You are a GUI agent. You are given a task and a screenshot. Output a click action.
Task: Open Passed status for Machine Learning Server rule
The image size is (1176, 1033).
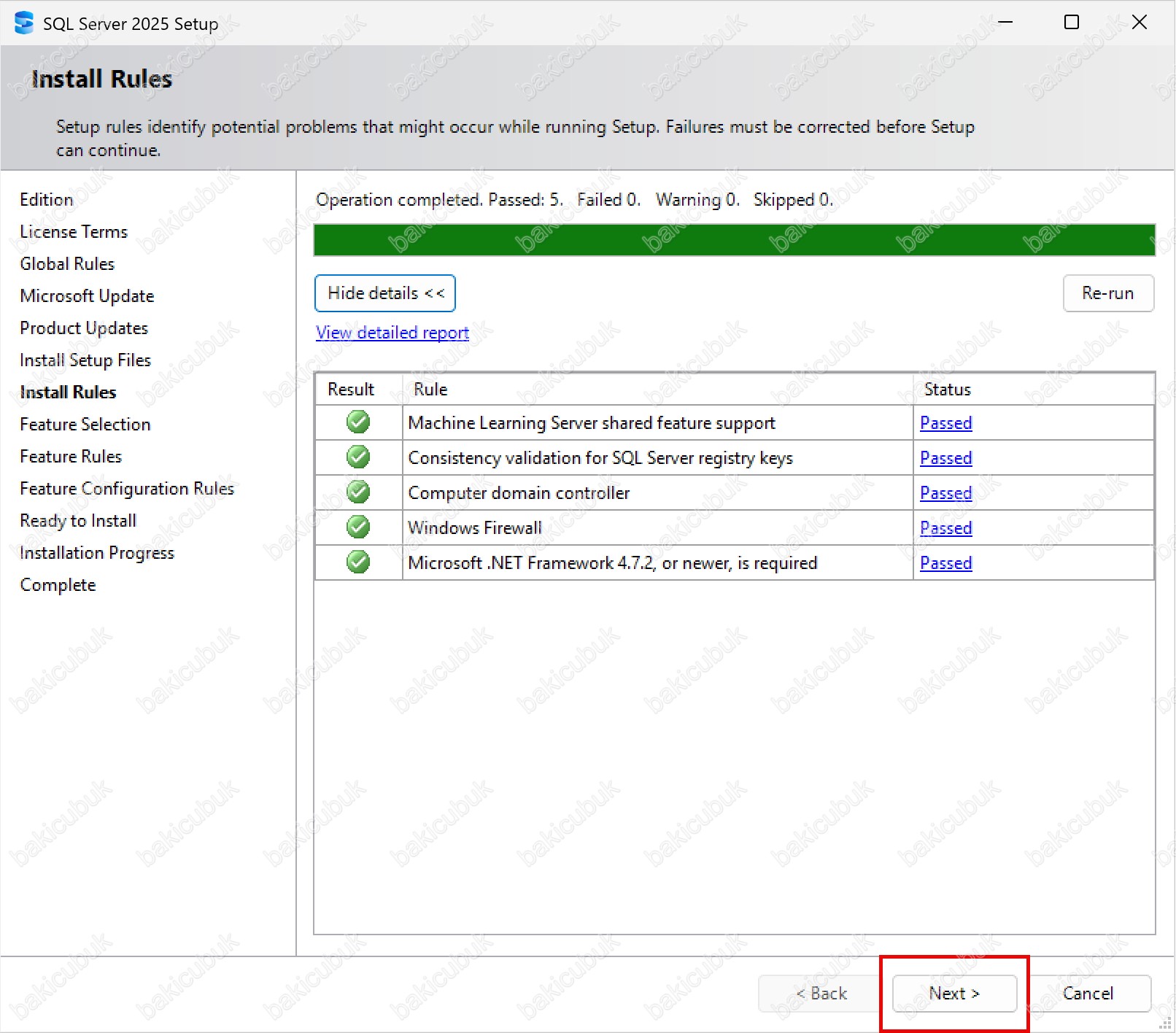946,423
